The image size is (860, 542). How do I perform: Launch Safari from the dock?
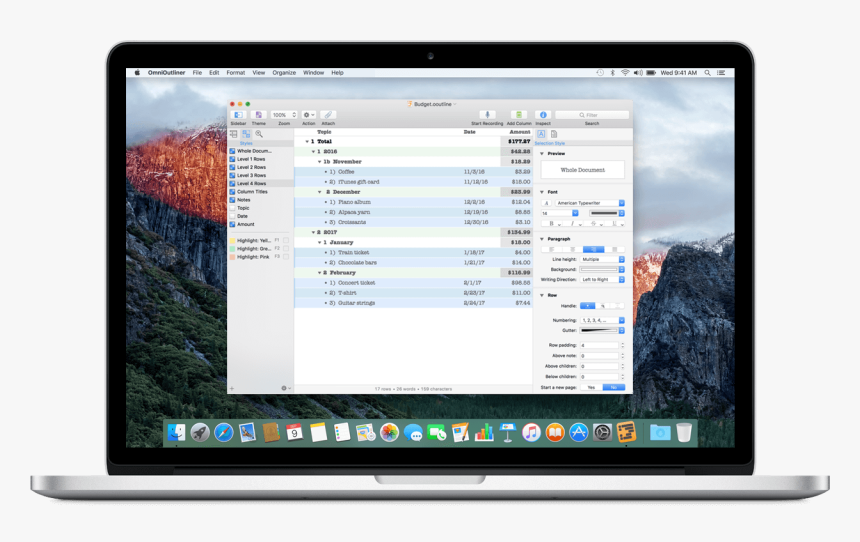click(223, 432)
